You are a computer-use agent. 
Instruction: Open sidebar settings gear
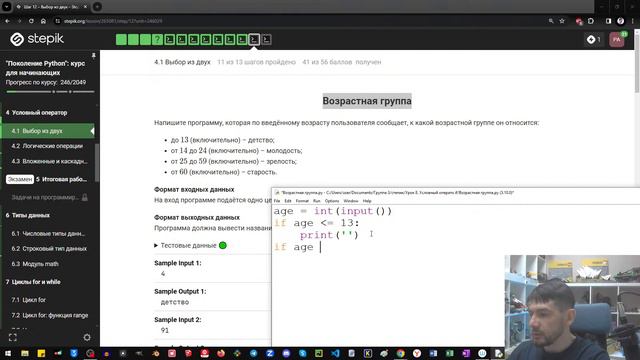pyautogui.click(x=87, y=338)
